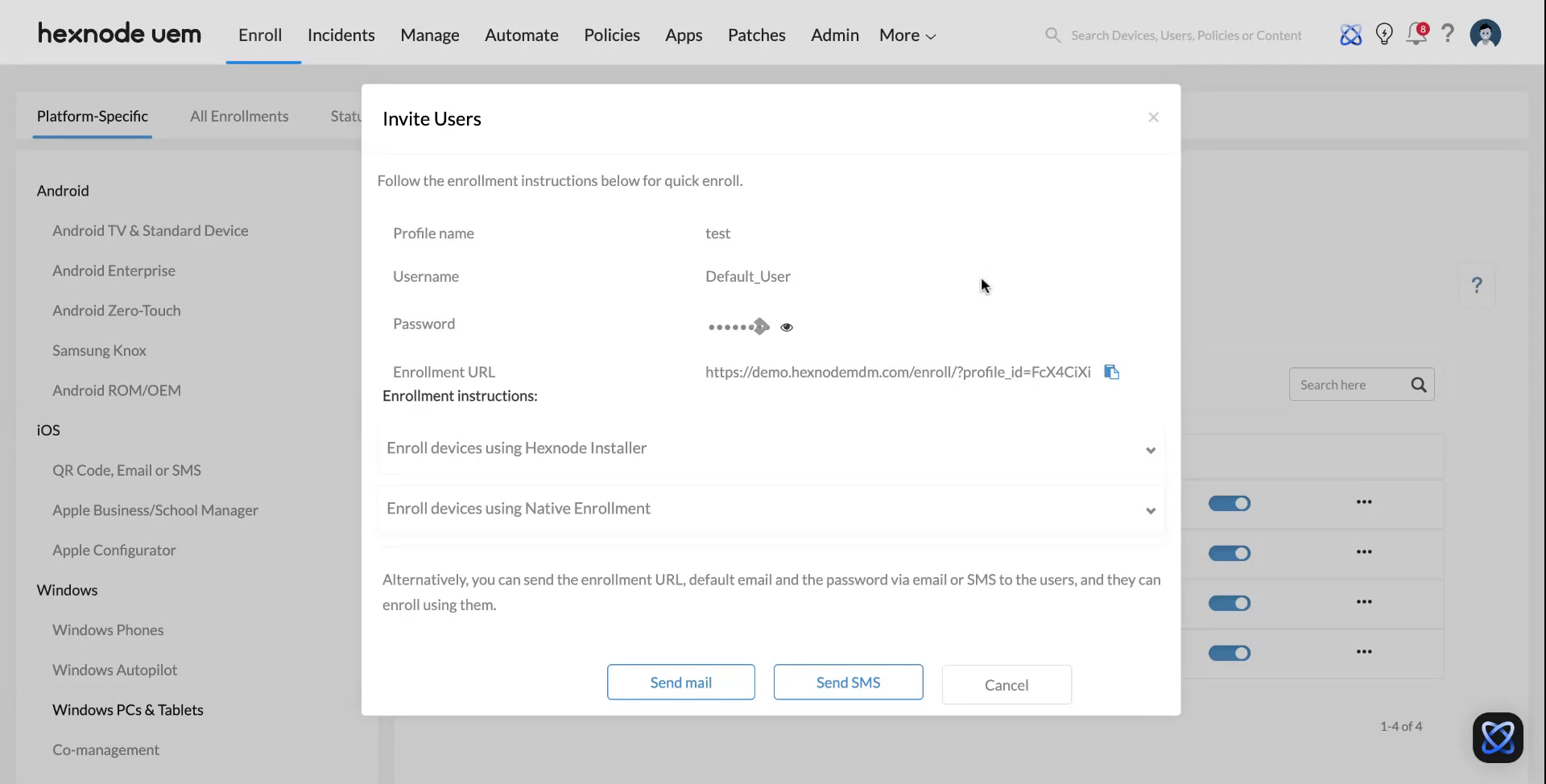The width and height of the screenshot is (1546, 784).
Task: Click the Hexnode Genie icon in header
Action: coord(1350,35)
